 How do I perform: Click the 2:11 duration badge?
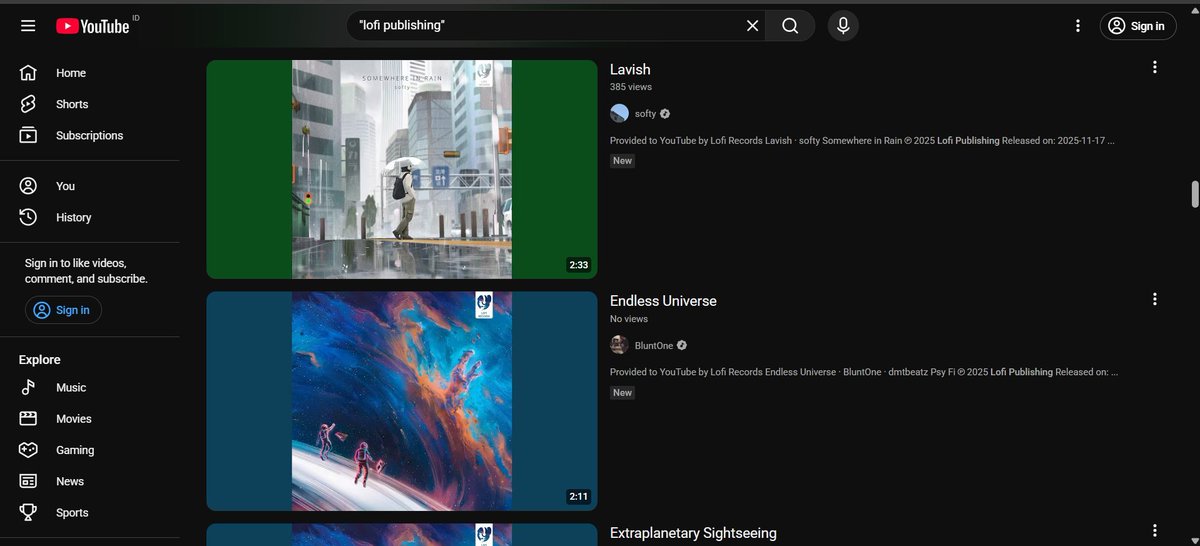click(x=579, y=497)
